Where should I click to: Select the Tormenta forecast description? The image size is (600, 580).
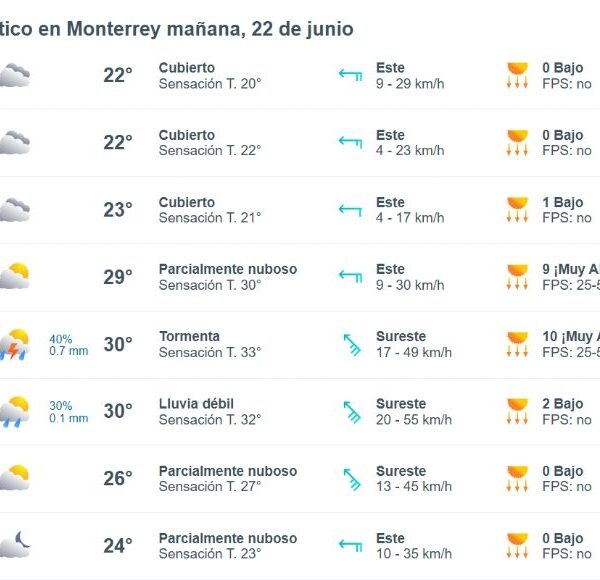189,336
